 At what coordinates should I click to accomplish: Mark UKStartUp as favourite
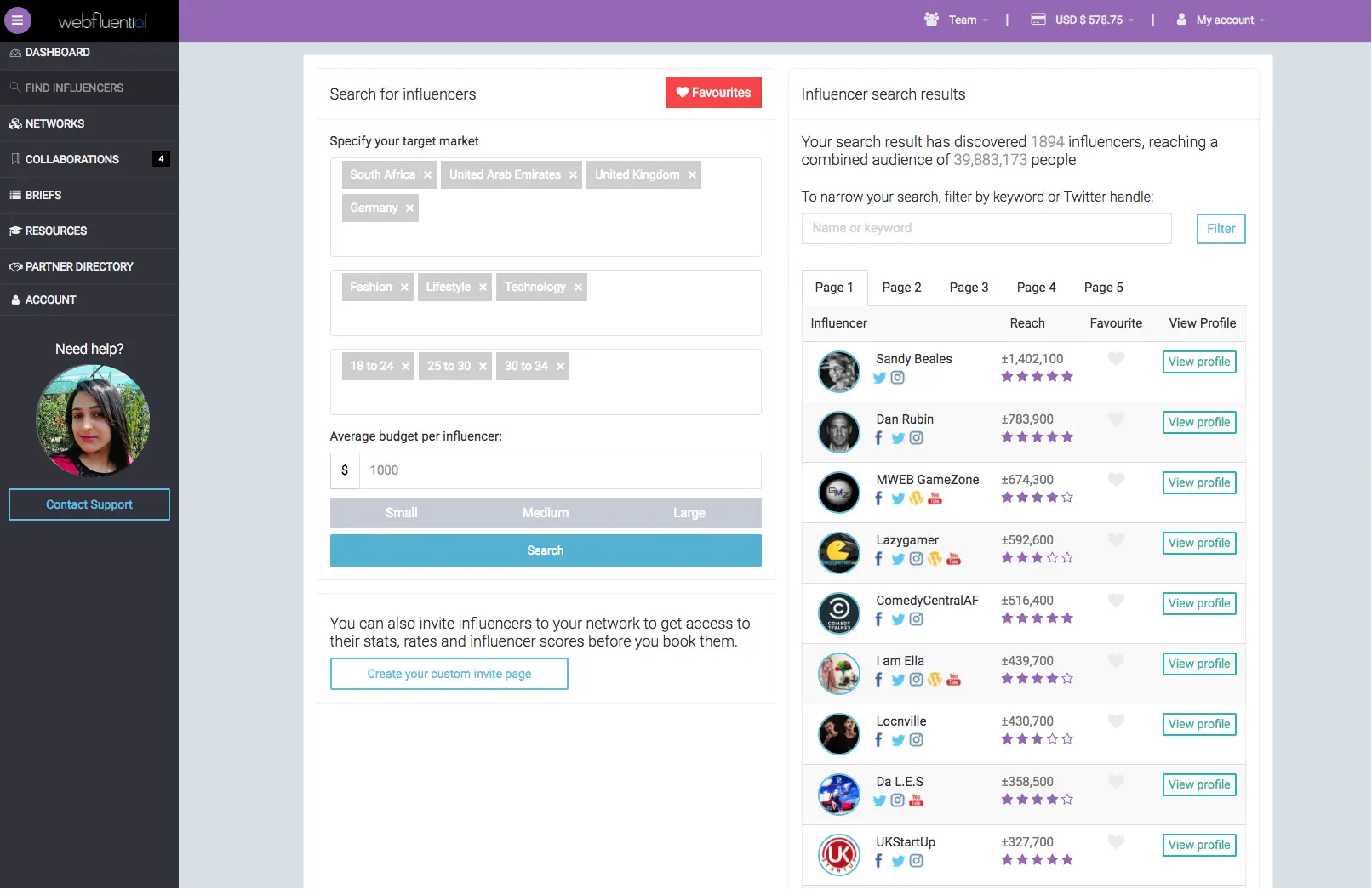coord(1116,842)
